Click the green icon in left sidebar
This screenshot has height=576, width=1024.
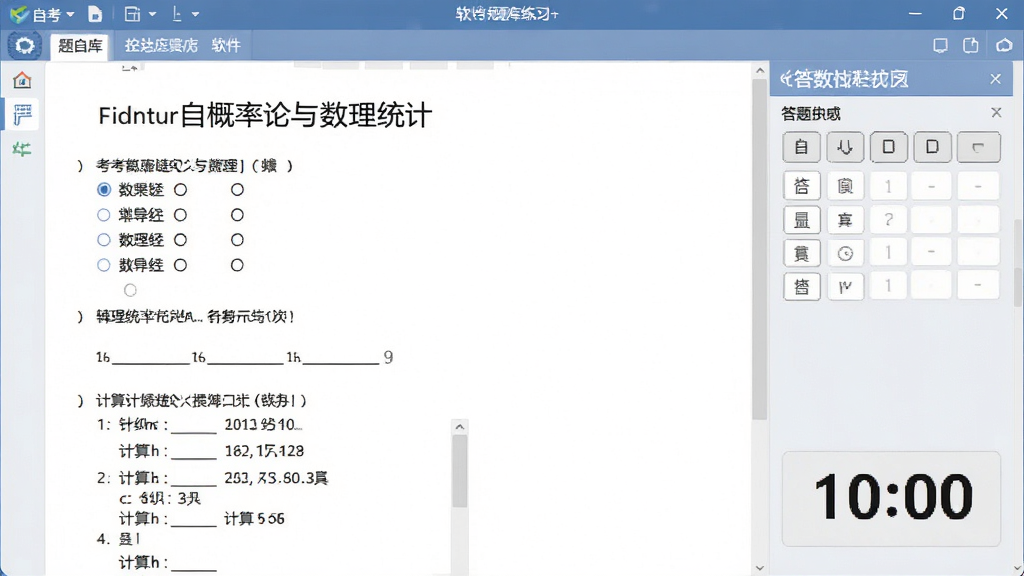22,150
